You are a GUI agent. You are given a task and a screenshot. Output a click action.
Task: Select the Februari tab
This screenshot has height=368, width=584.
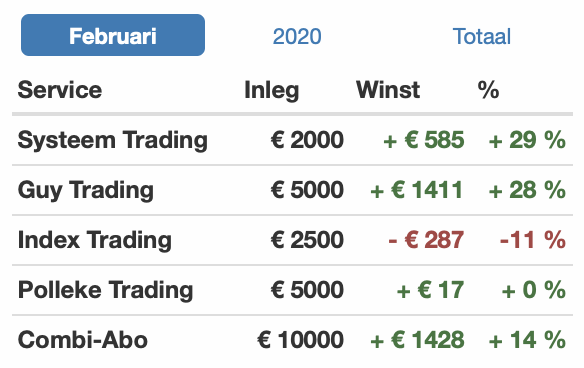point(113,35)
